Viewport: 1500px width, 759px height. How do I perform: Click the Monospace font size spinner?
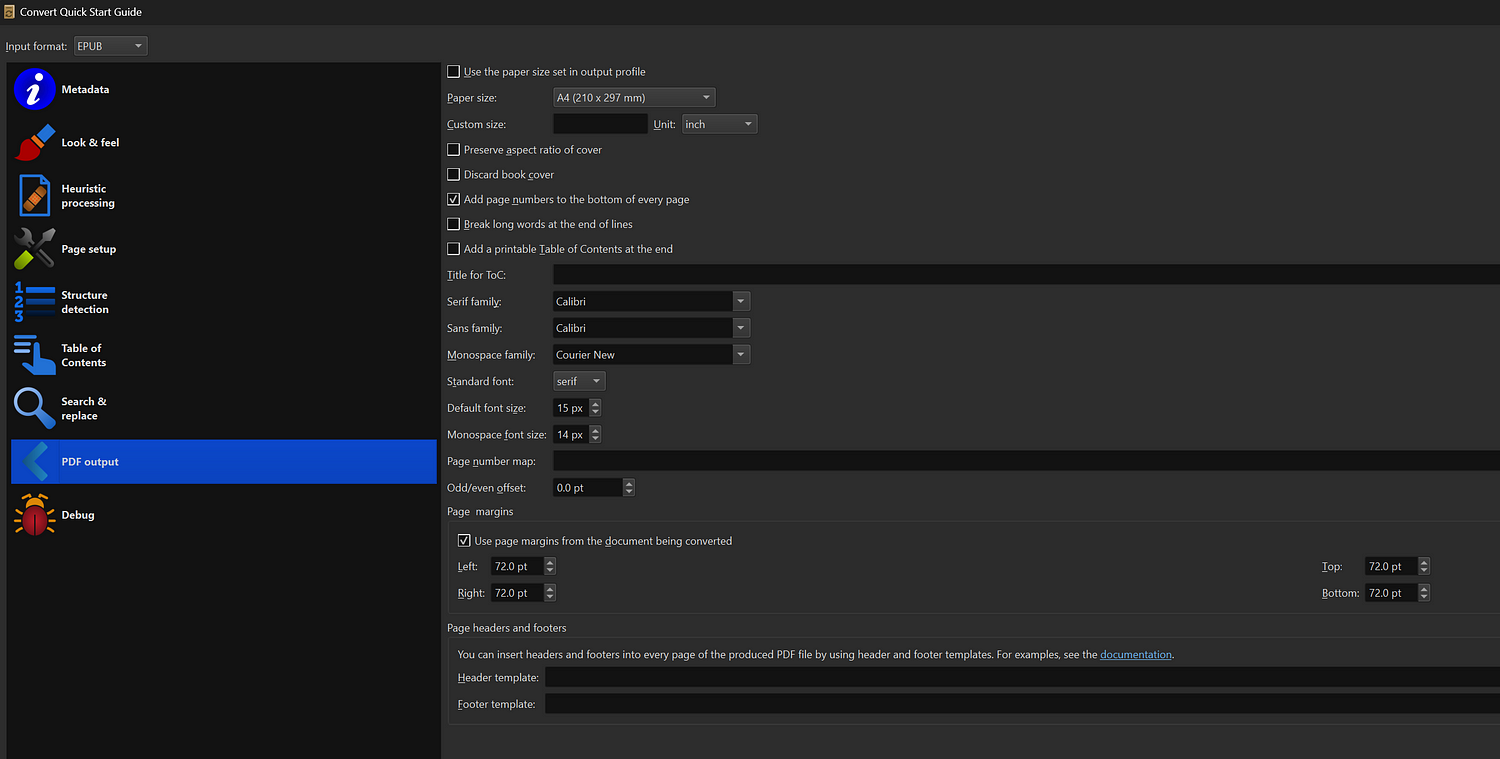(x=577, y=435)
